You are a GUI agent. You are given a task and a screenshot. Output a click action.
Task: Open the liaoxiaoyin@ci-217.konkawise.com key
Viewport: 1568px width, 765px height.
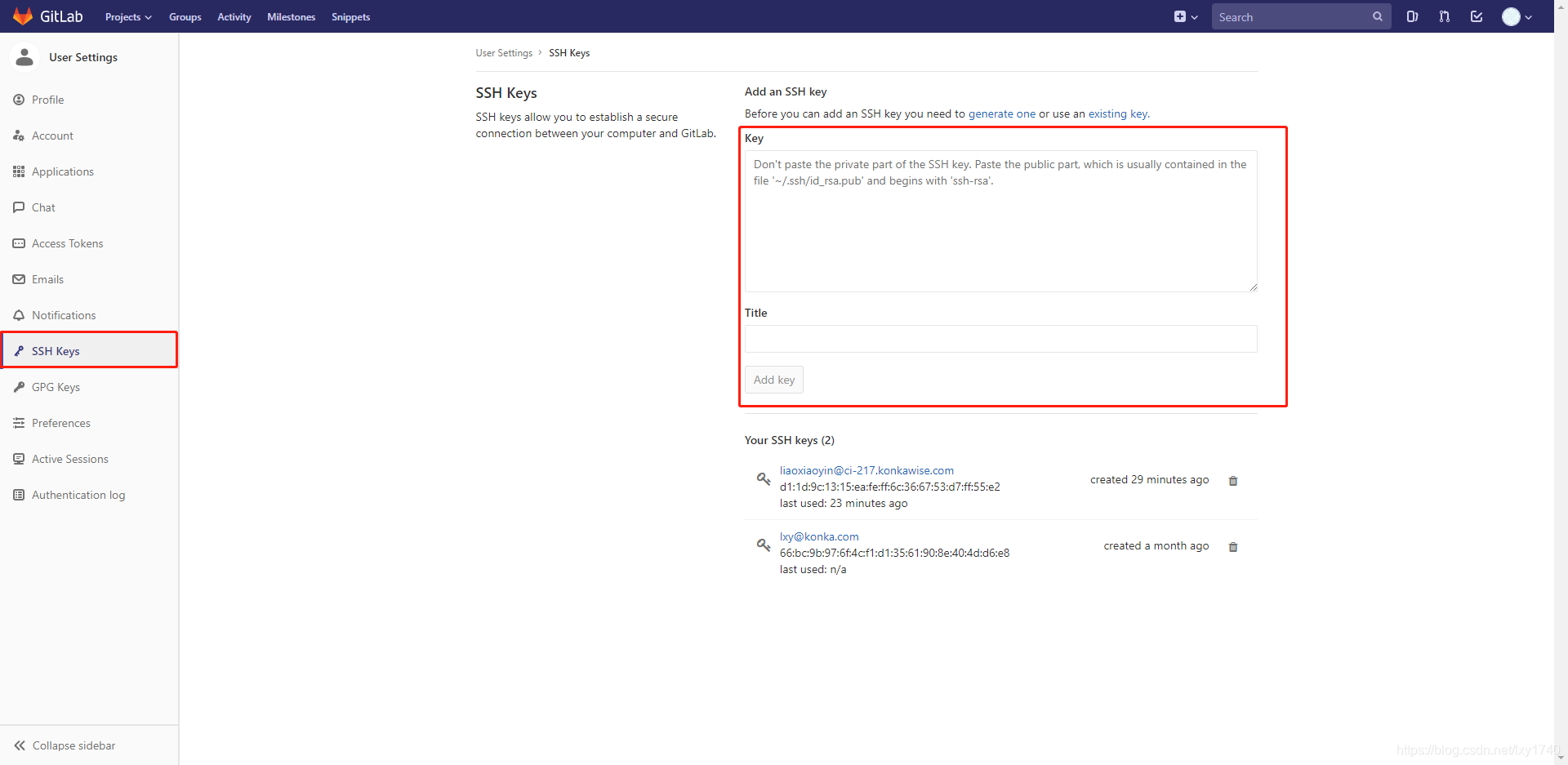pyautogui.click(x=866, y=470)
